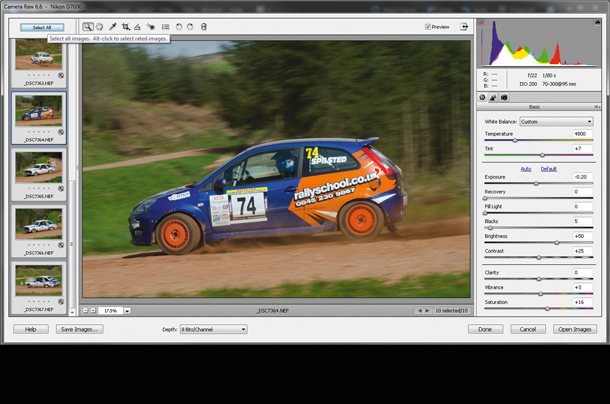Click settings badge on _DSC7363.NEF thumbnail
This screenshot has height=404, width=610.
tap(61, 75)
